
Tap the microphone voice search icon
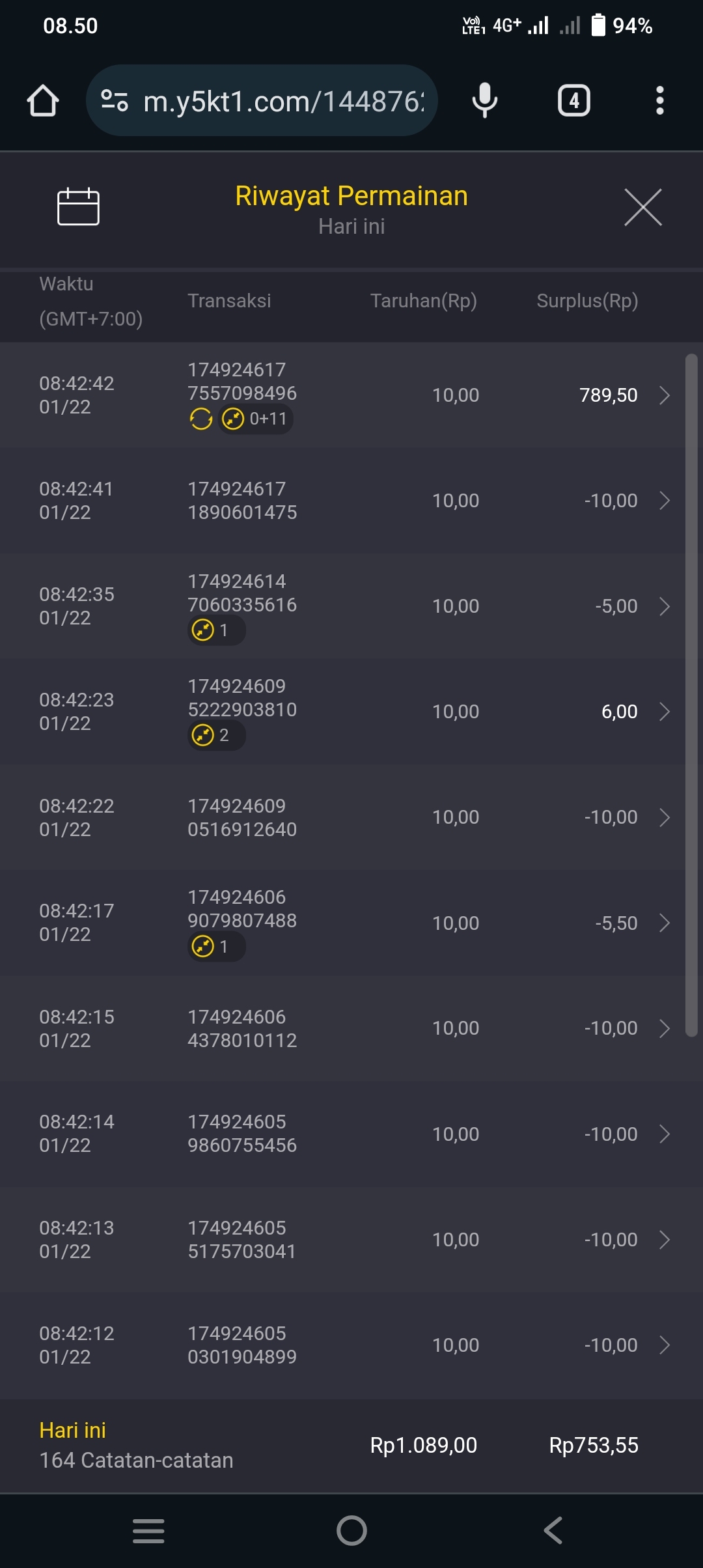click(x=484, y=101)
